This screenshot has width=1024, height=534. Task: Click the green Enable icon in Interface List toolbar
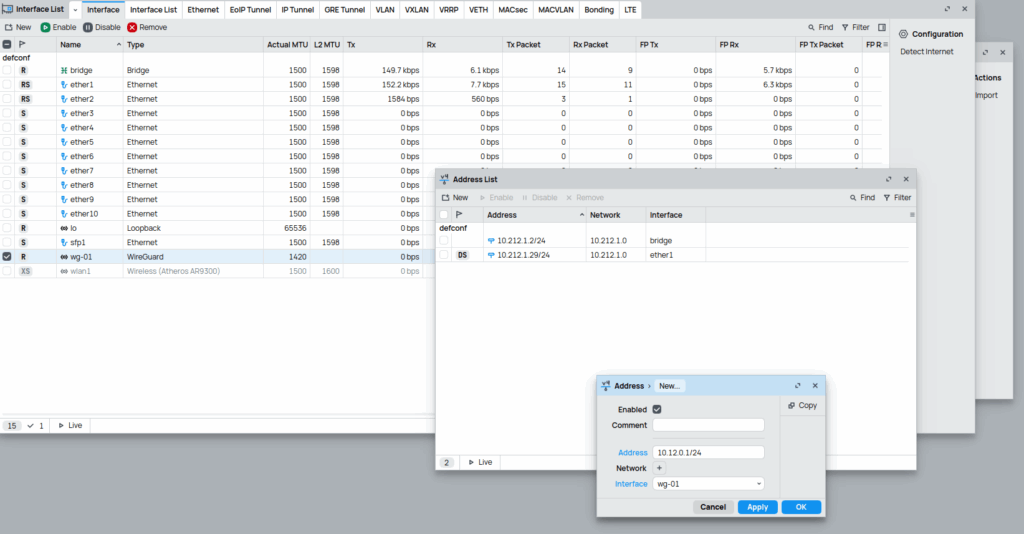[x=45, y=27]
